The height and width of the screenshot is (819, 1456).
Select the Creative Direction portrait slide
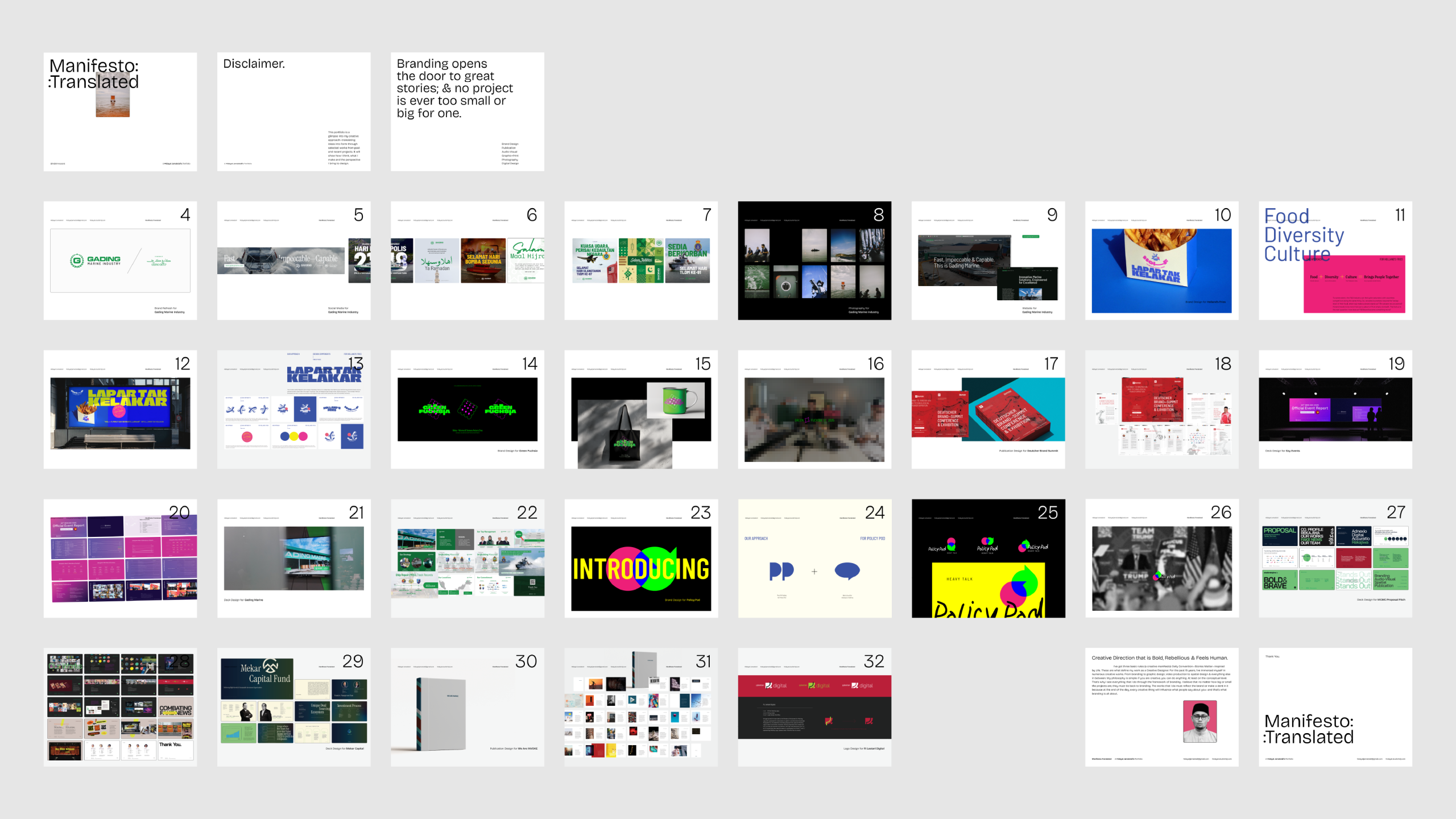coord(1161,707)
